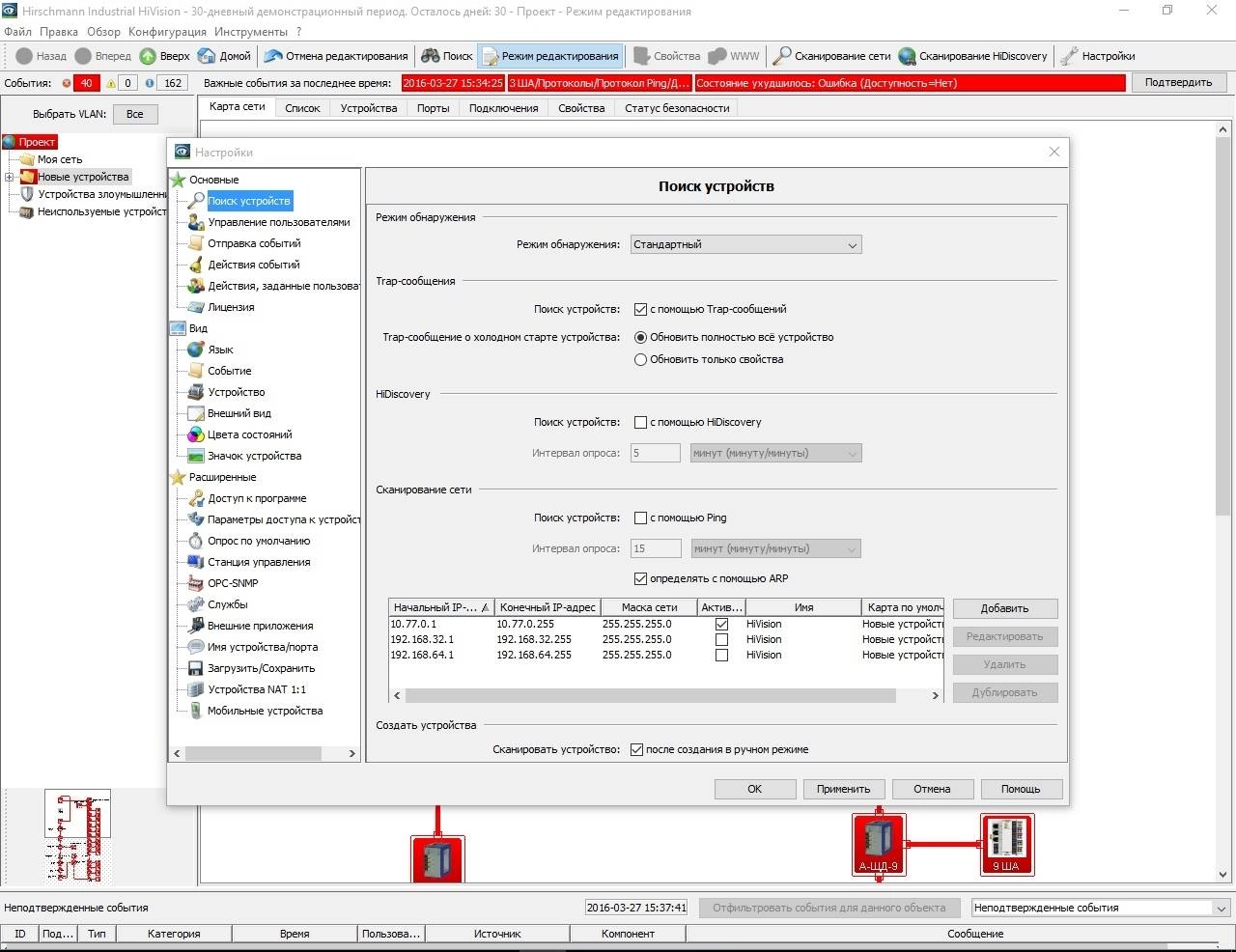Toggle active checkbox for 10.77.0.1 range
Screen dimensions: 1236x952
[721, 624]
